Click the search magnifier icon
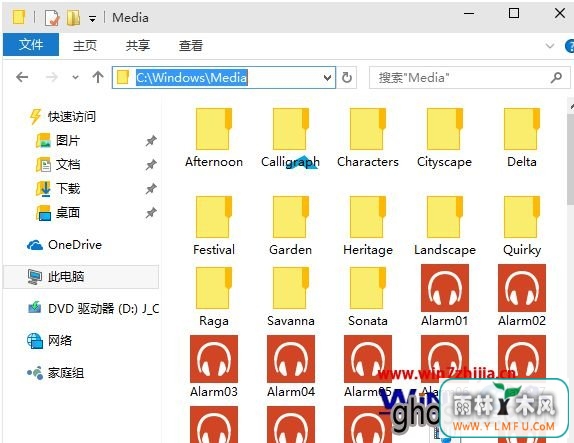This screenshot has height=443, width=574. 556,77
